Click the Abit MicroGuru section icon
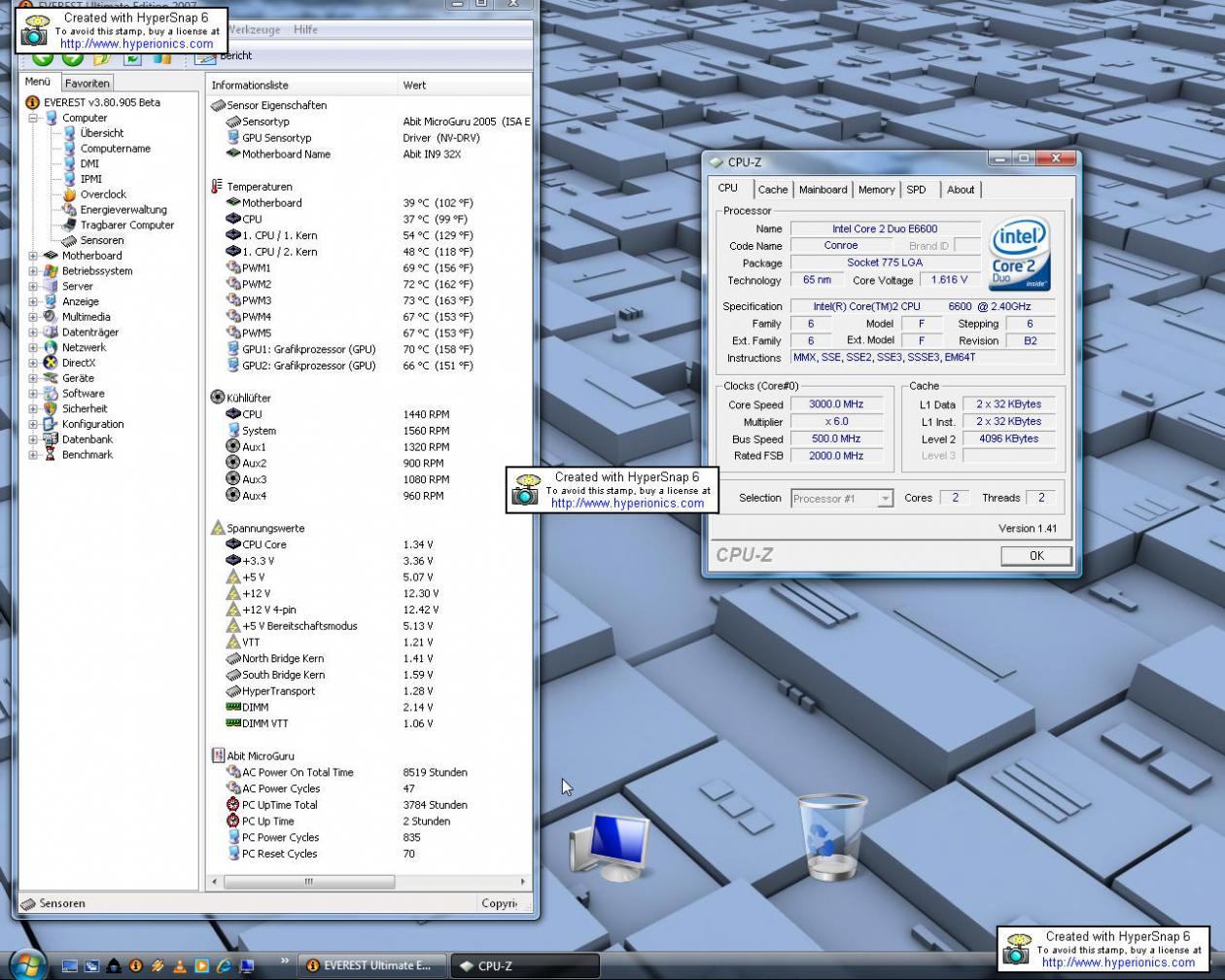This screenshot has width=1225, height=980. (218, 755)
